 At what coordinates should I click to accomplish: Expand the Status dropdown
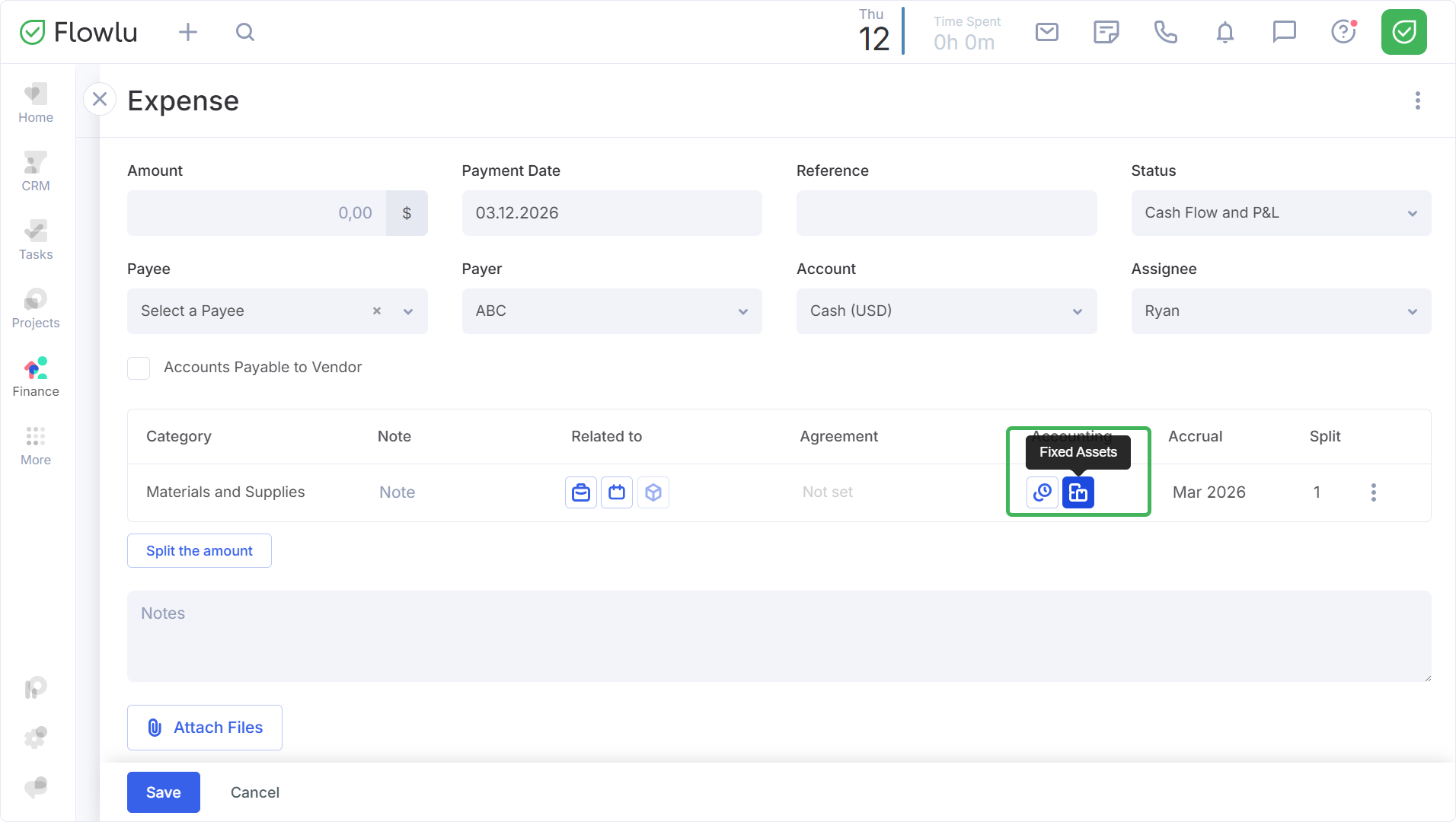point(1280,213)
